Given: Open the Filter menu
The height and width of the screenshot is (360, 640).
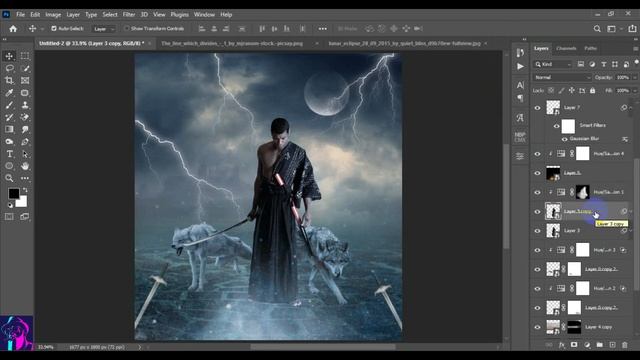Looking at the screenshot, I should point(129,14).
